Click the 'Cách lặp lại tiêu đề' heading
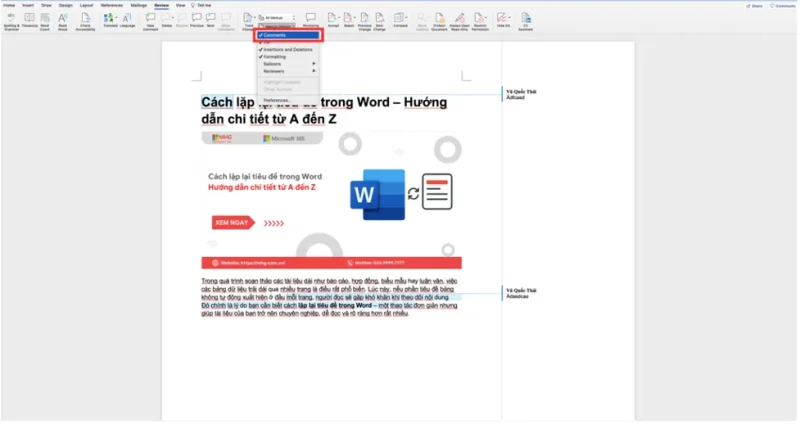 pyautogui.click(x=324, y=110)
